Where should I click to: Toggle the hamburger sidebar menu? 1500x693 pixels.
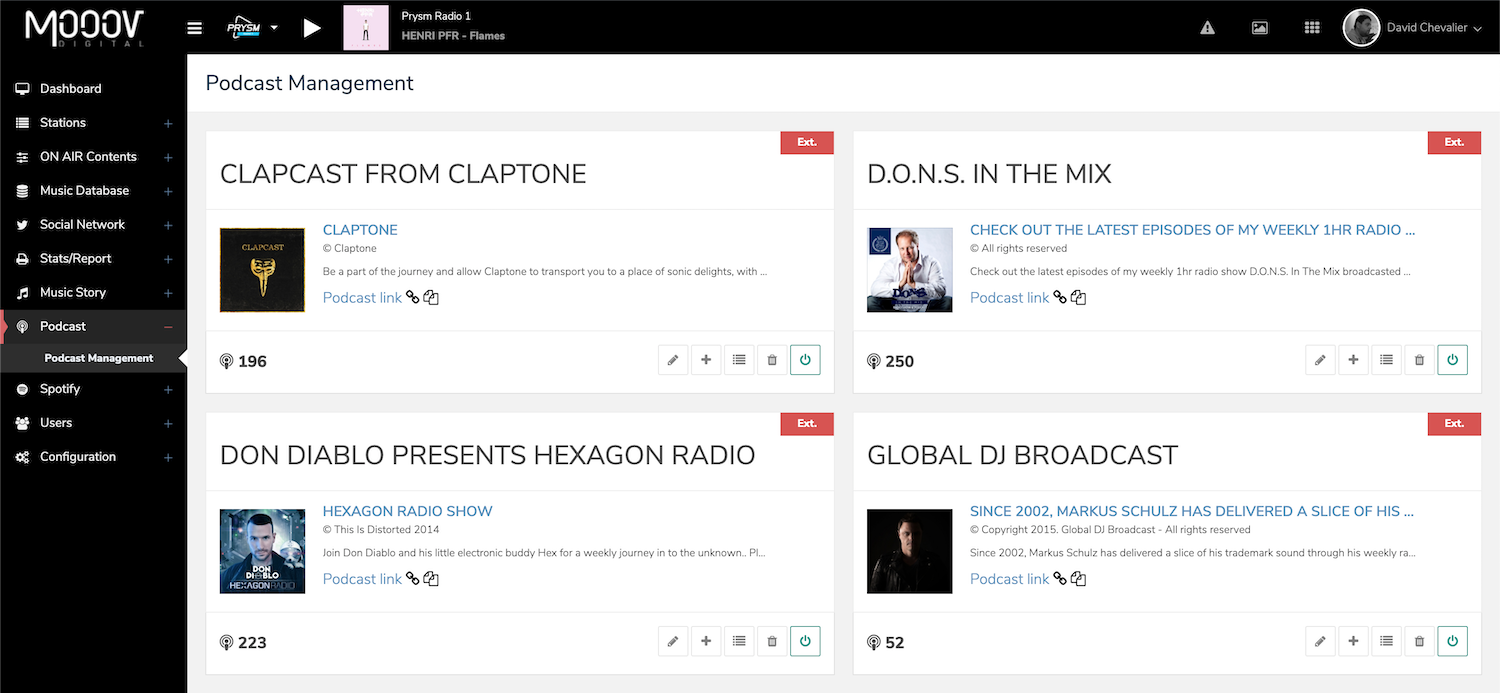(195, 28)
